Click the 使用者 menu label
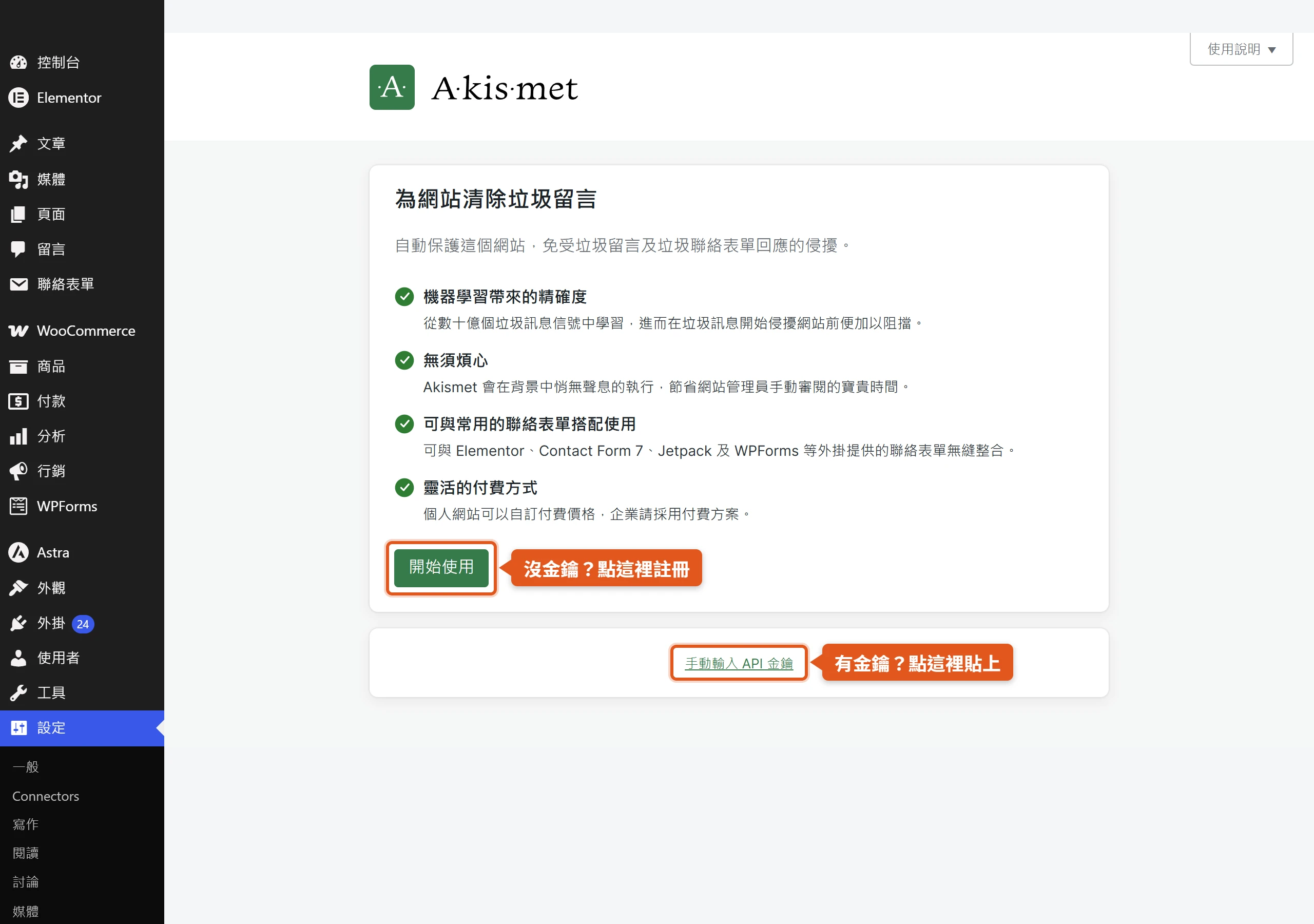 coord(59,658)
